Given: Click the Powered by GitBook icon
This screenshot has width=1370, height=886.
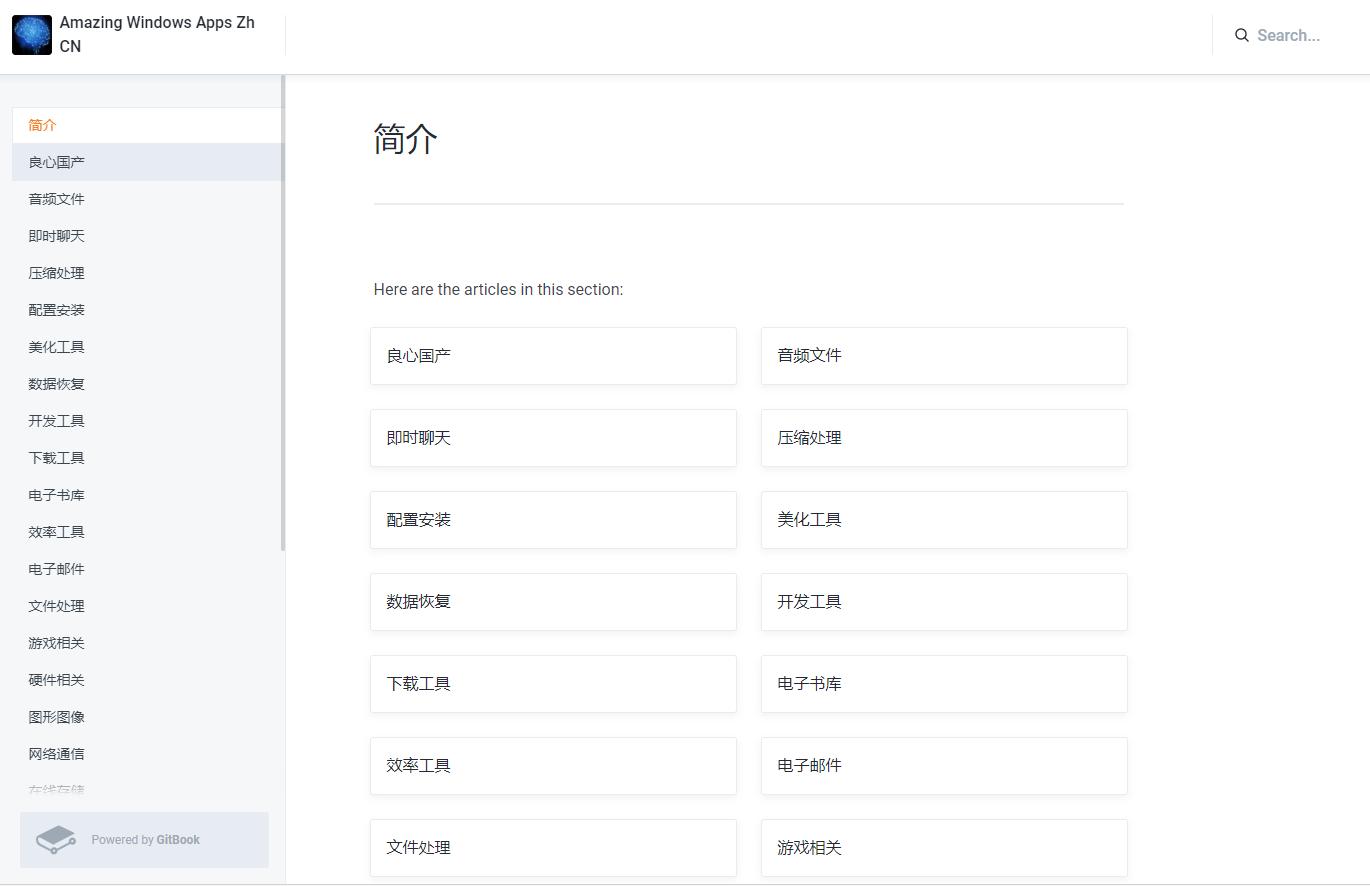Looking at the screenshot, I should 56,840.
